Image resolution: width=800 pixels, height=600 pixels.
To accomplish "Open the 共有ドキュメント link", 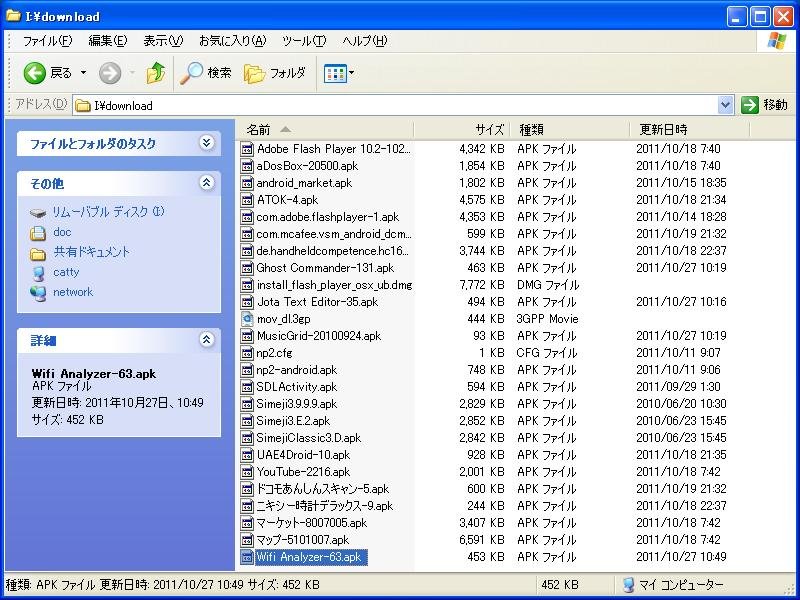I will (x=92, y=252).
